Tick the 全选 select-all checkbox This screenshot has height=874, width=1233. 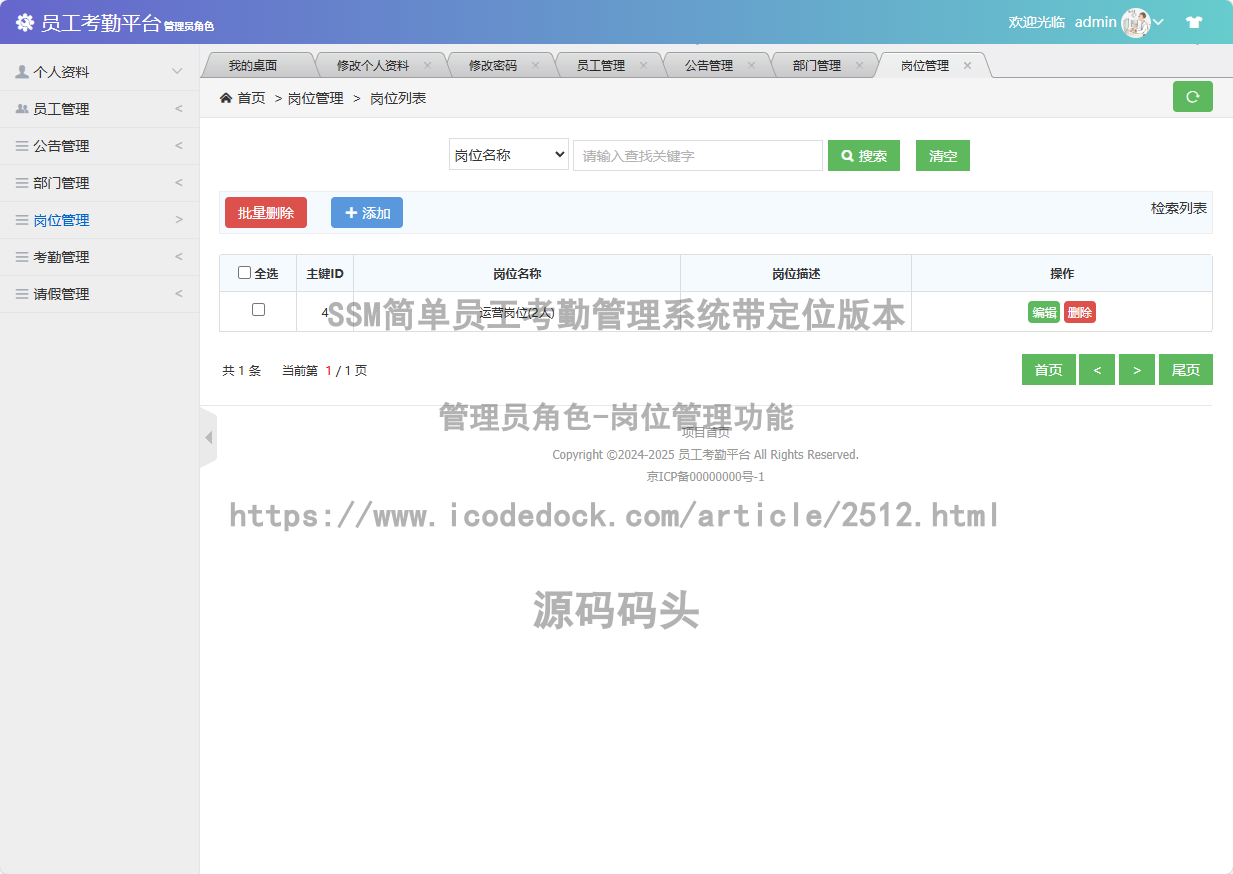pos(244,273)
